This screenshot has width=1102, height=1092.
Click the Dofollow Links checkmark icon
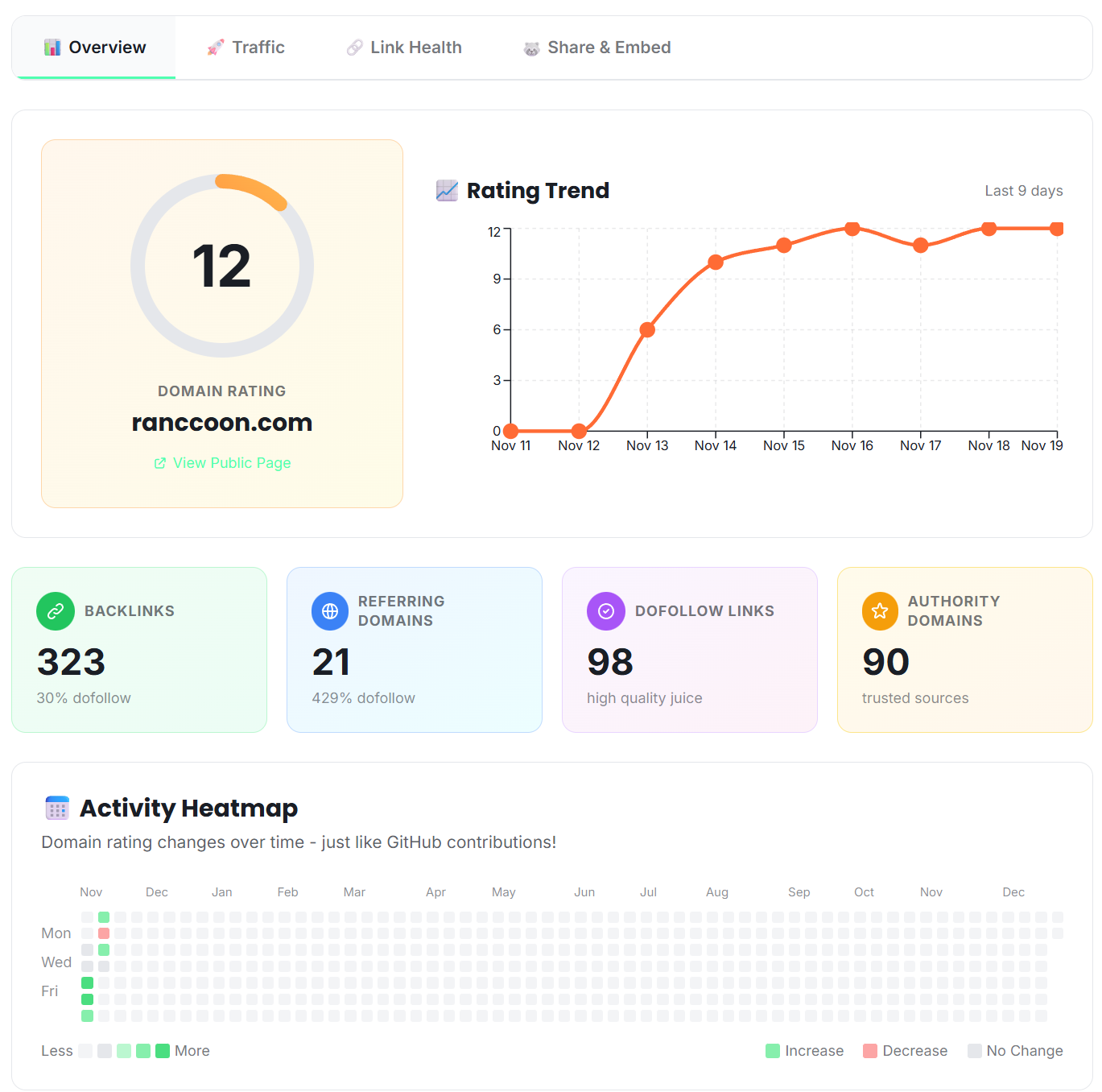(605, 610)
